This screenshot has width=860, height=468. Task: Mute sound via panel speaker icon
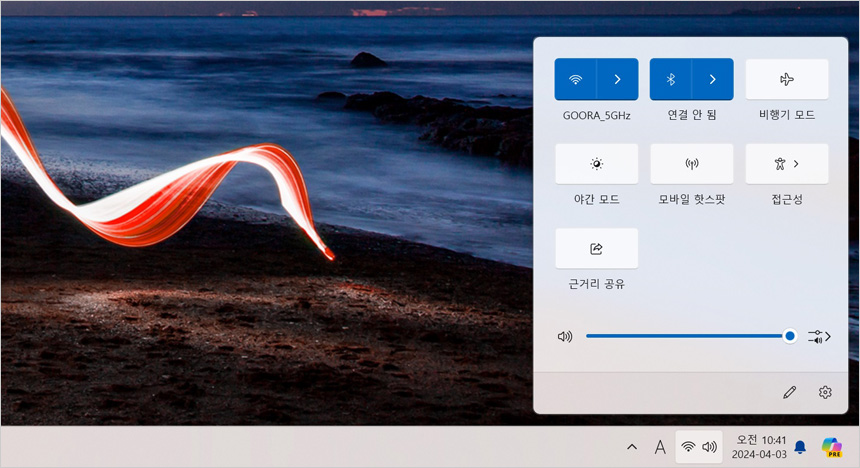[x=565, y=336]
